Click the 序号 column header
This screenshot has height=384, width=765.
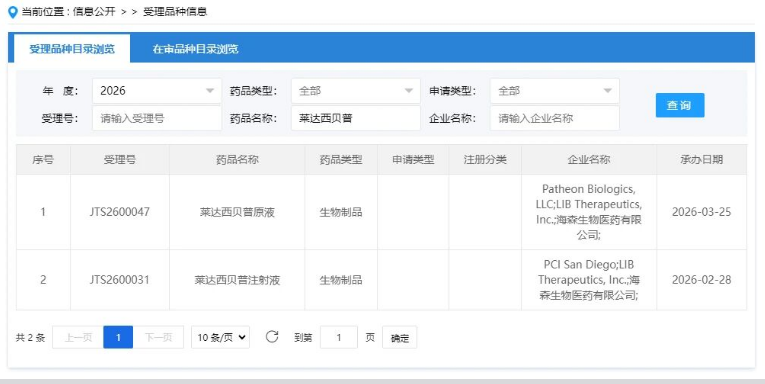pos(43,160)
